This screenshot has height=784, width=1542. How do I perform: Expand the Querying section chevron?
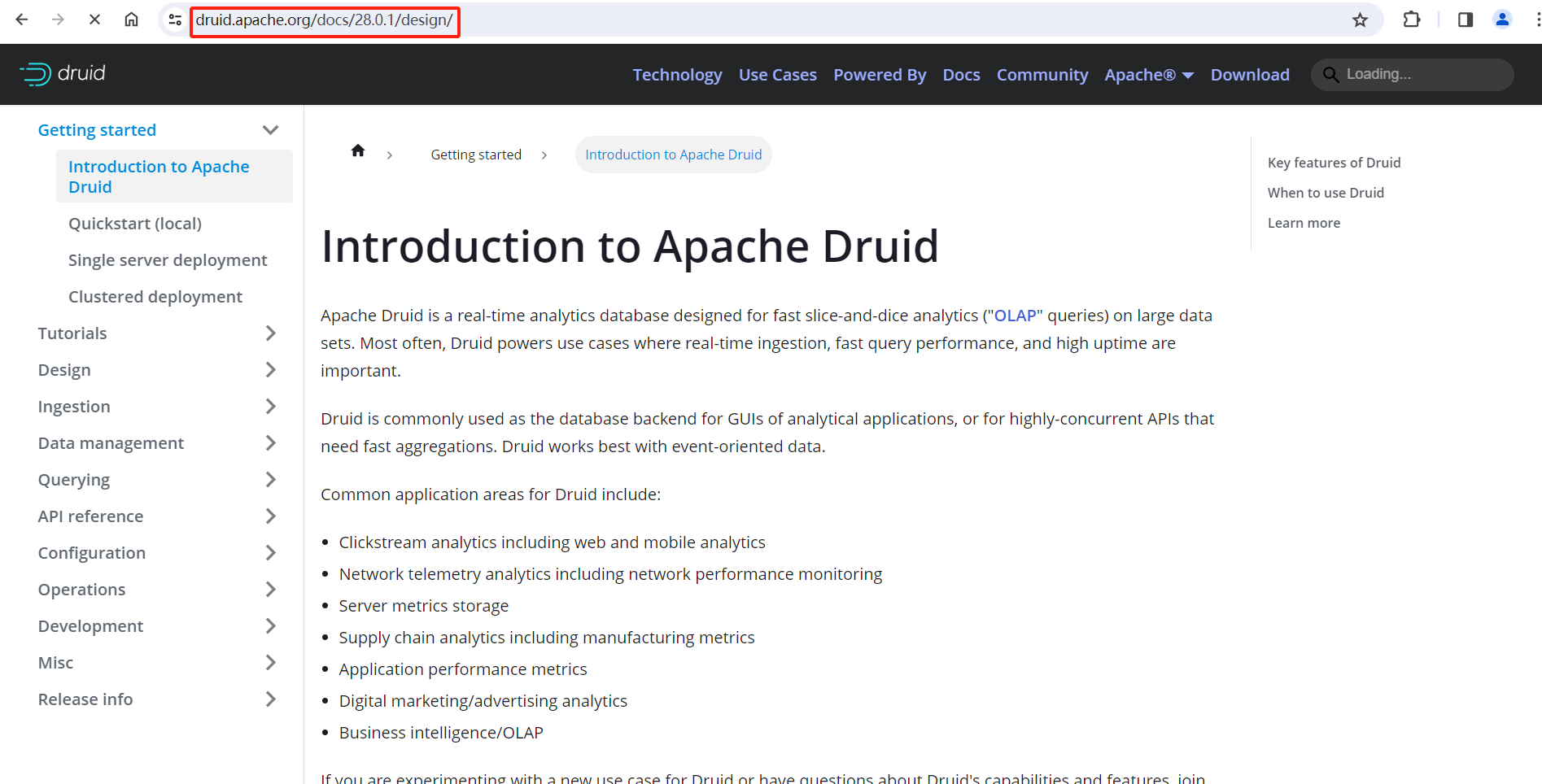pyautogui.click(x=271, y=480)
